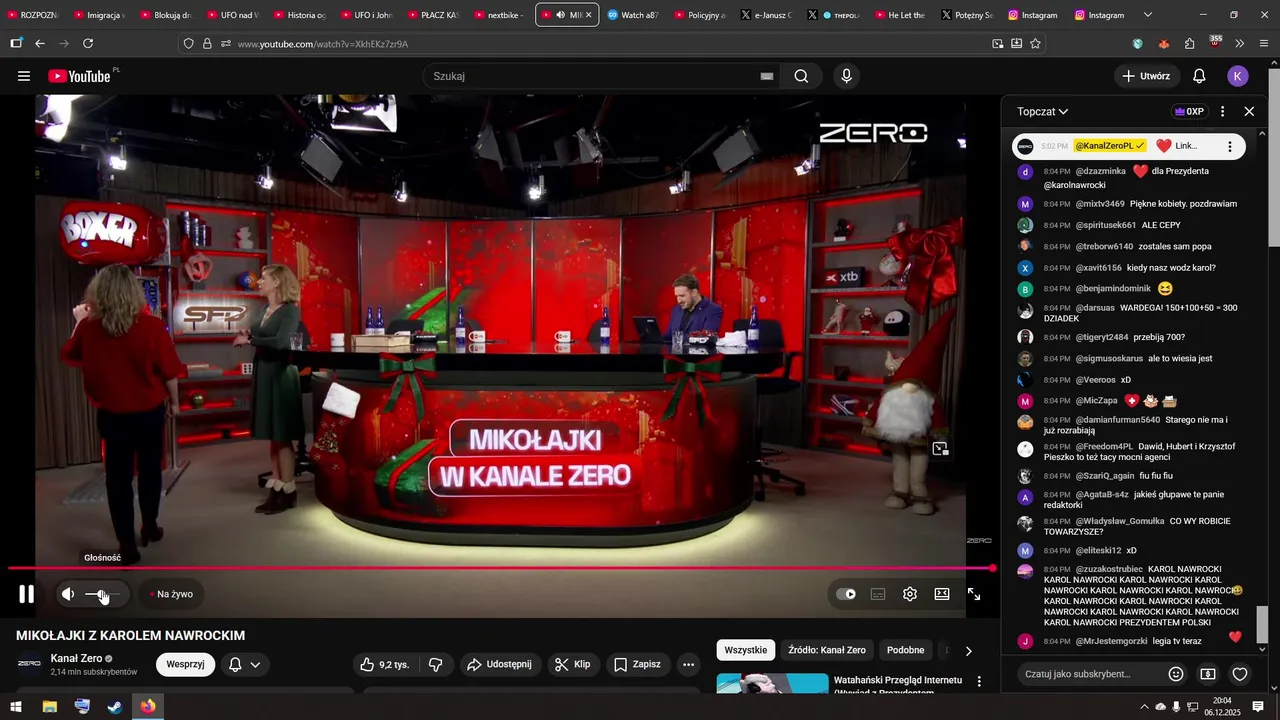Click 'Udostępnij' share button

coord(500,664)
